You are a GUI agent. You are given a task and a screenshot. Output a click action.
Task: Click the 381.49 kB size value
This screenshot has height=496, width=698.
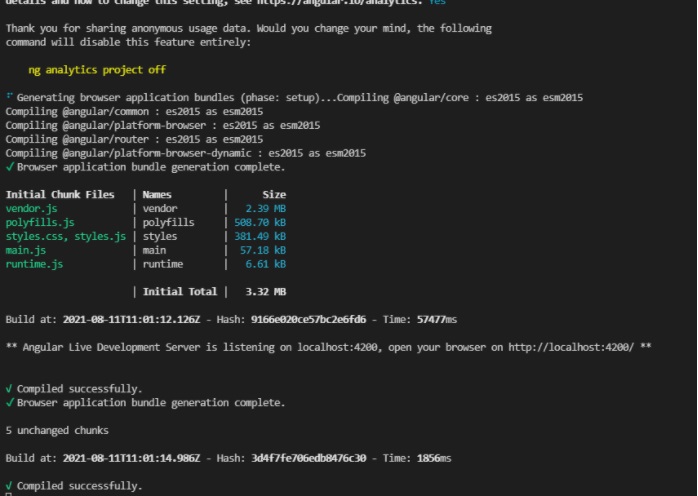click(260, 236)
